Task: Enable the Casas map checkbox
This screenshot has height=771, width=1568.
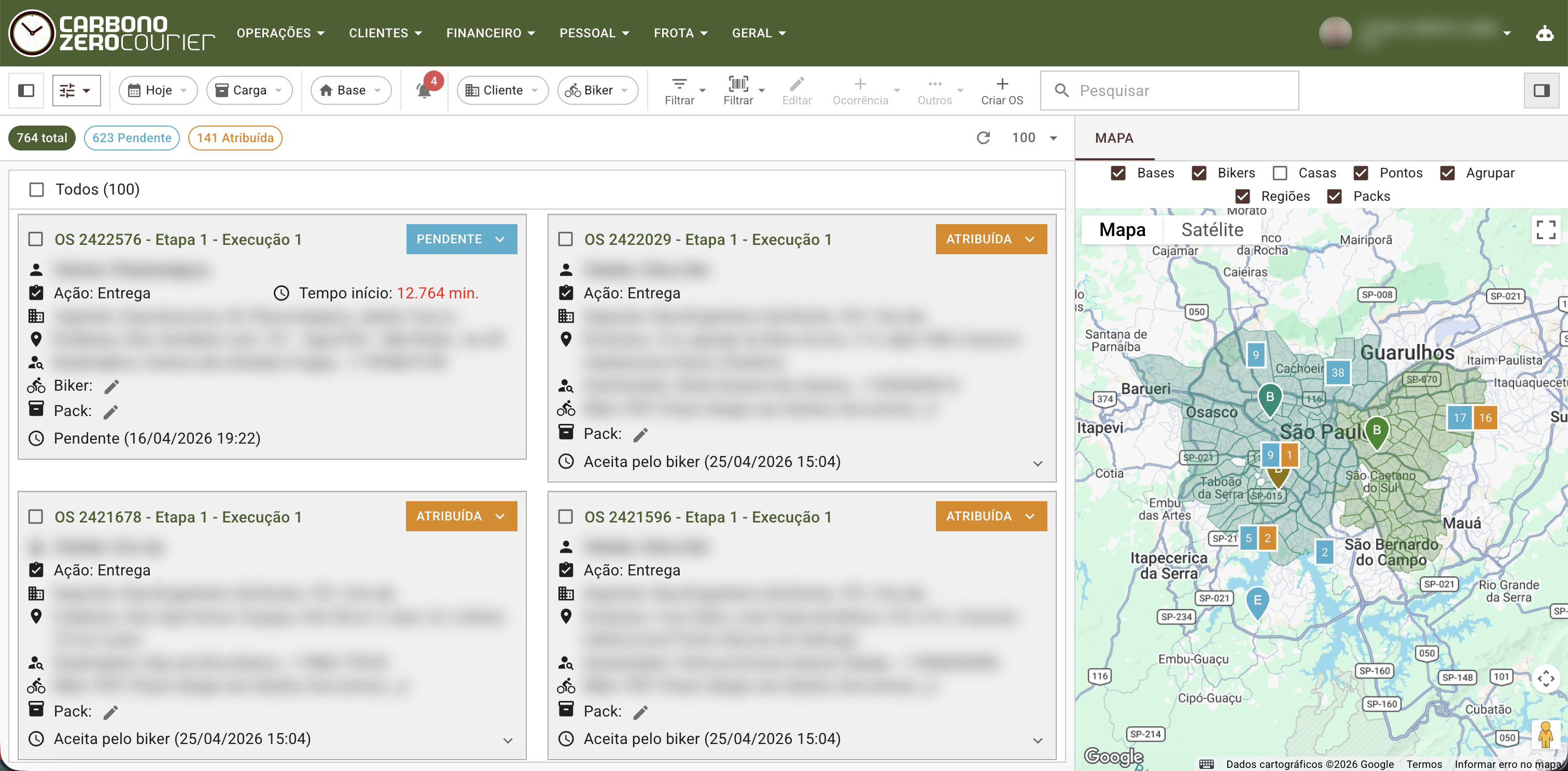Action: coord(1280,174)
